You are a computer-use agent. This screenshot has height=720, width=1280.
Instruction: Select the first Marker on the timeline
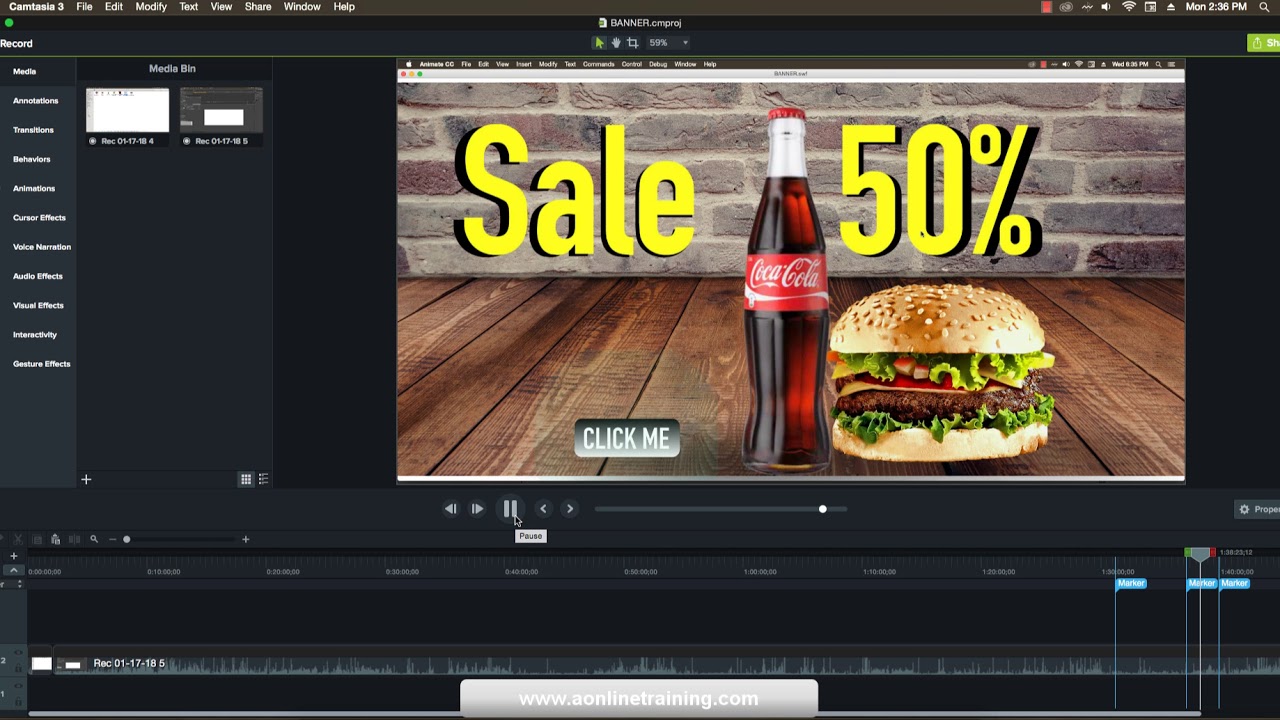pyautogui.click(x=1131, y=584)
